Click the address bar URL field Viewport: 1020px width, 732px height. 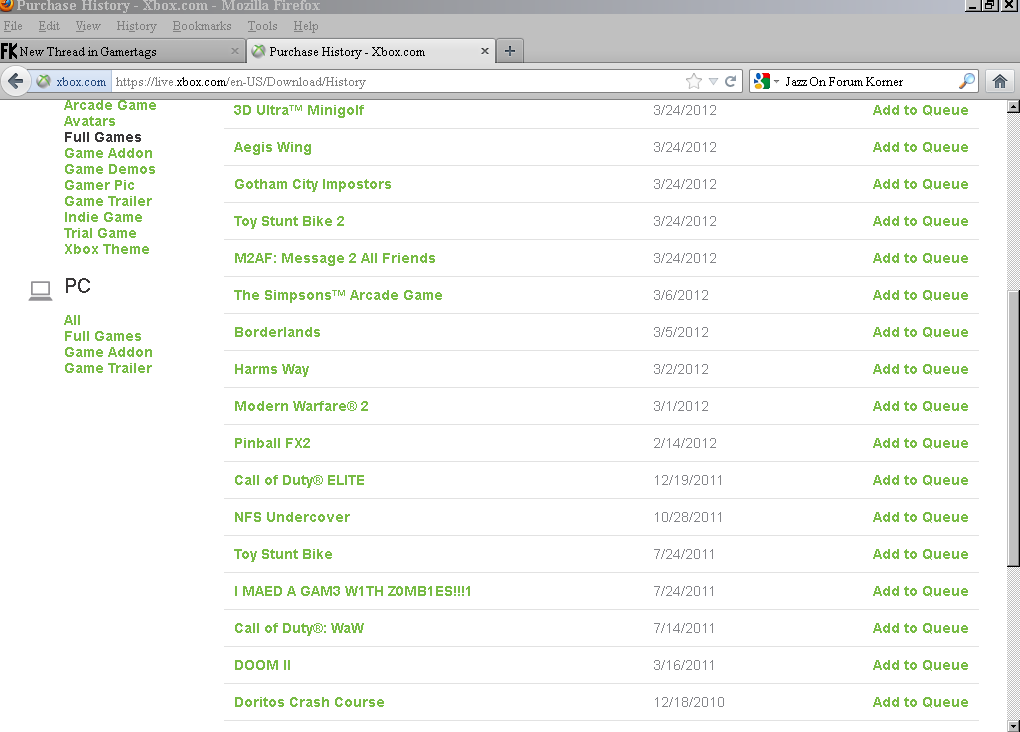point(397,81)
